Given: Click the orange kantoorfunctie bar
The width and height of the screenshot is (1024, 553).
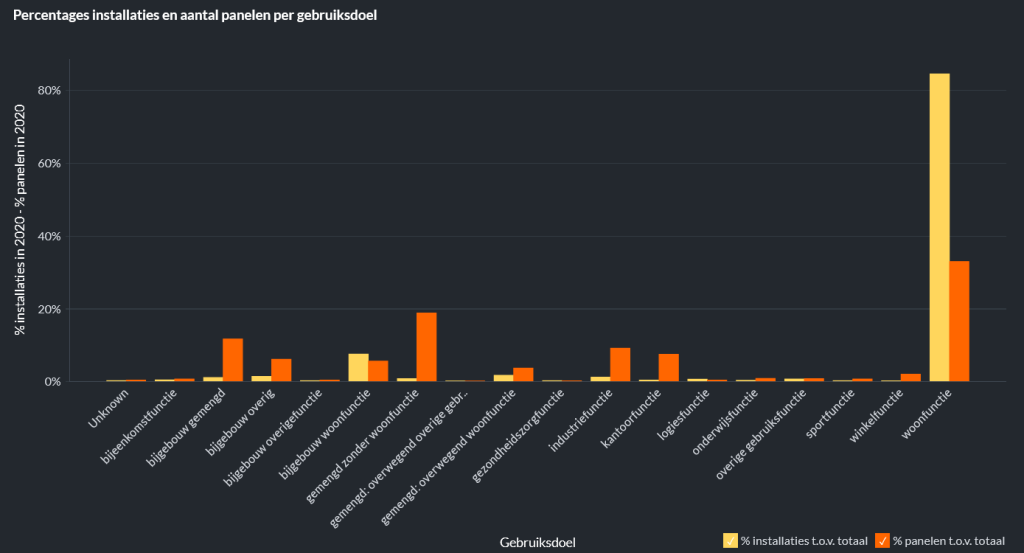Looking at the screenshot, I should [x=669, y=367].
